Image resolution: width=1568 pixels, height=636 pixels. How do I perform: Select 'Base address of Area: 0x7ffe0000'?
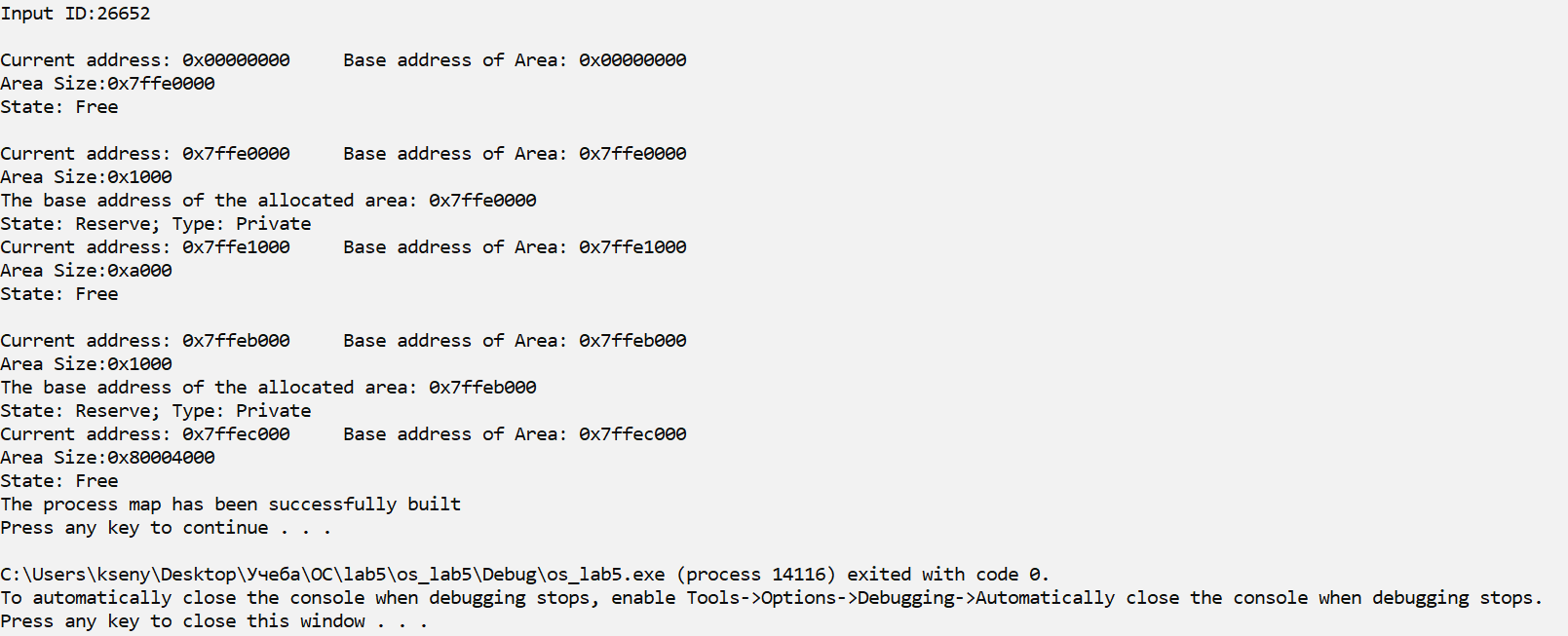(x=515, y=154)
